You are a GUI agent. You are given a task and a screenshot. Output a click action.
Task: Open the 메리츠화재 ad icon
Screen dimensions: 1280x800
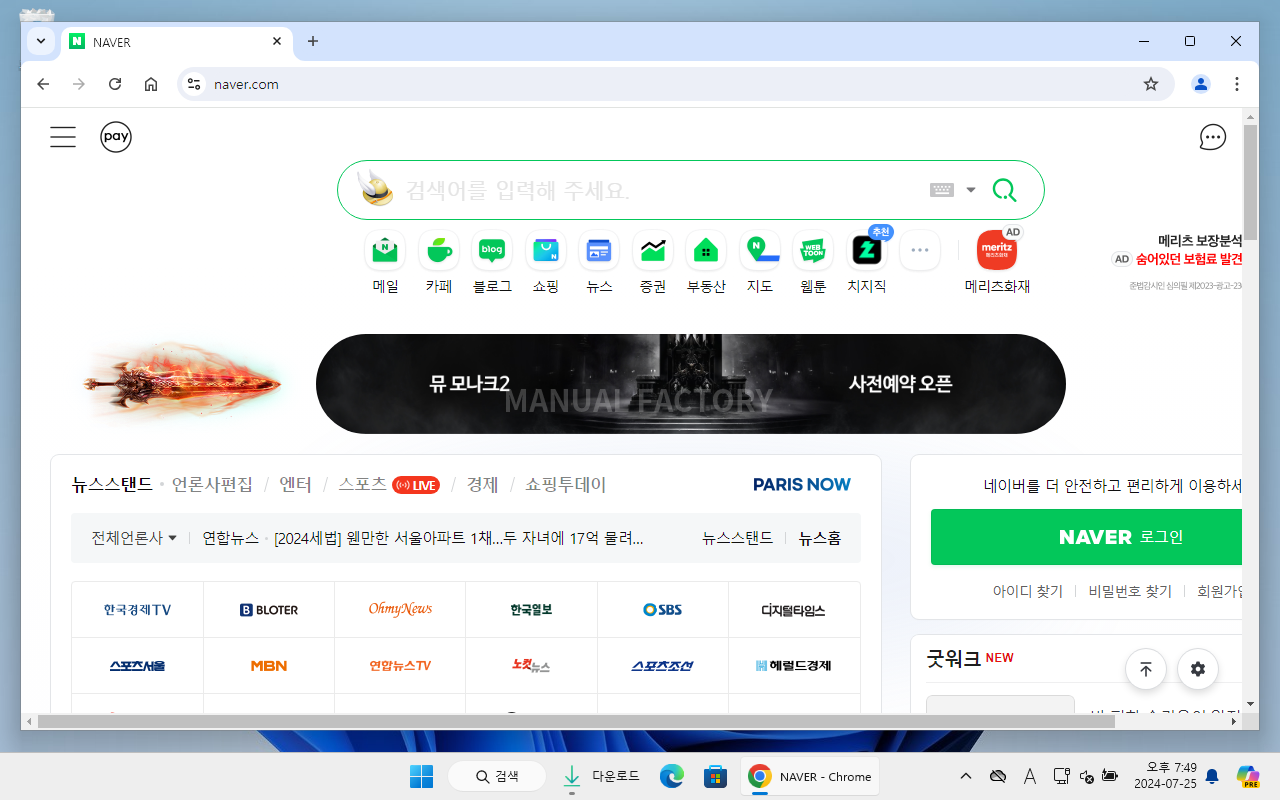[997, 250]
